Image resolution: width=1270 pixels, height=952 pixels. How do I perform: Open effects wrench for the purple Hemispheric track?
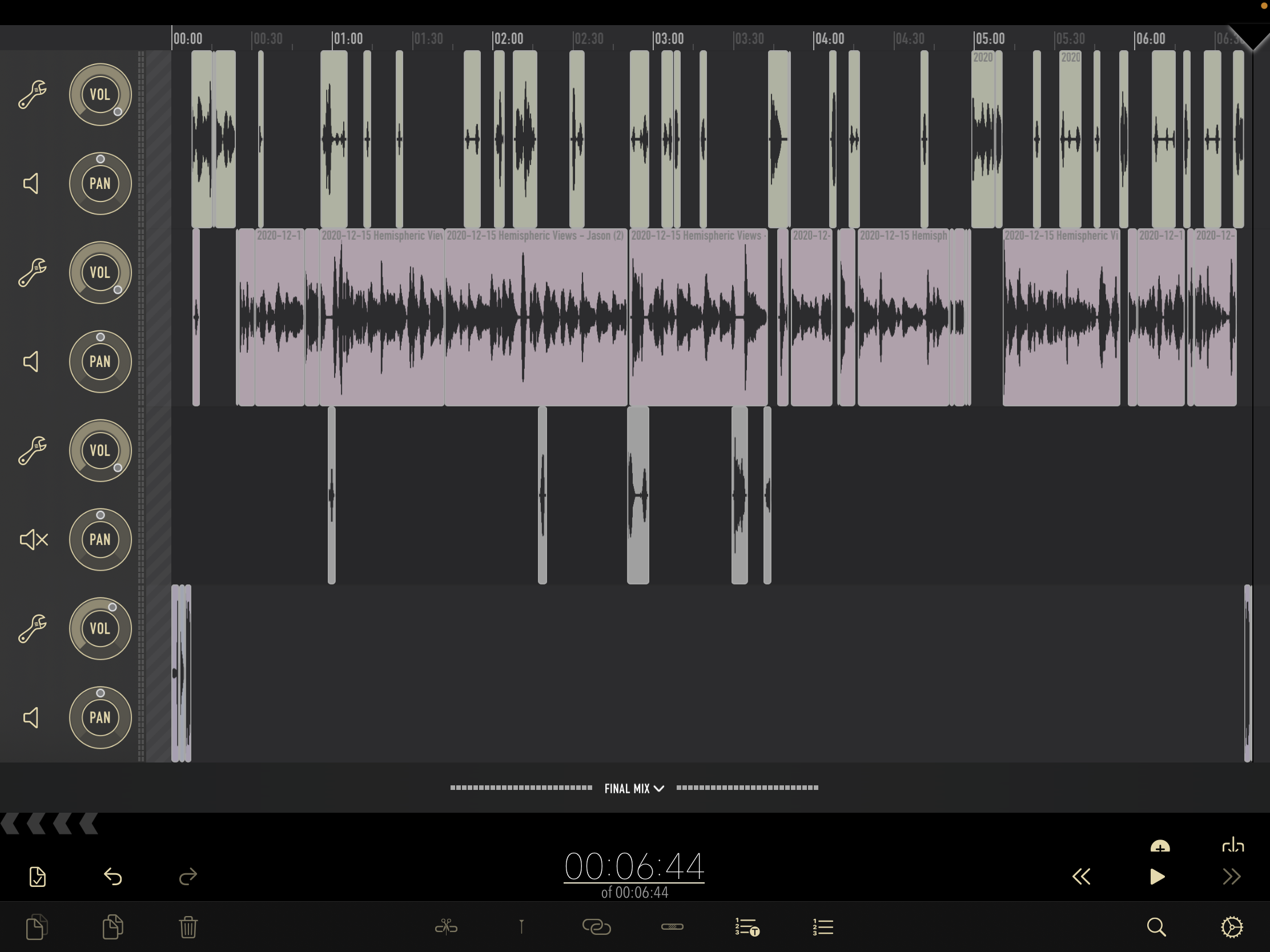(32, 273)
